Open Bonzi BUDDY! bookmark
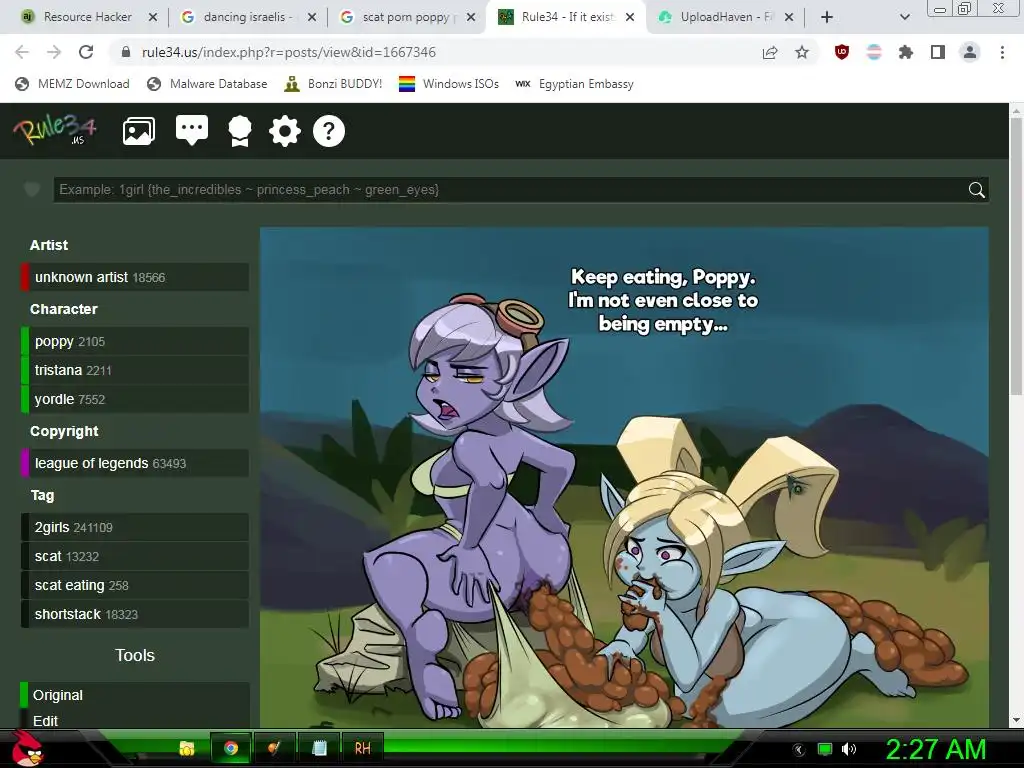 tap(333, 84)
